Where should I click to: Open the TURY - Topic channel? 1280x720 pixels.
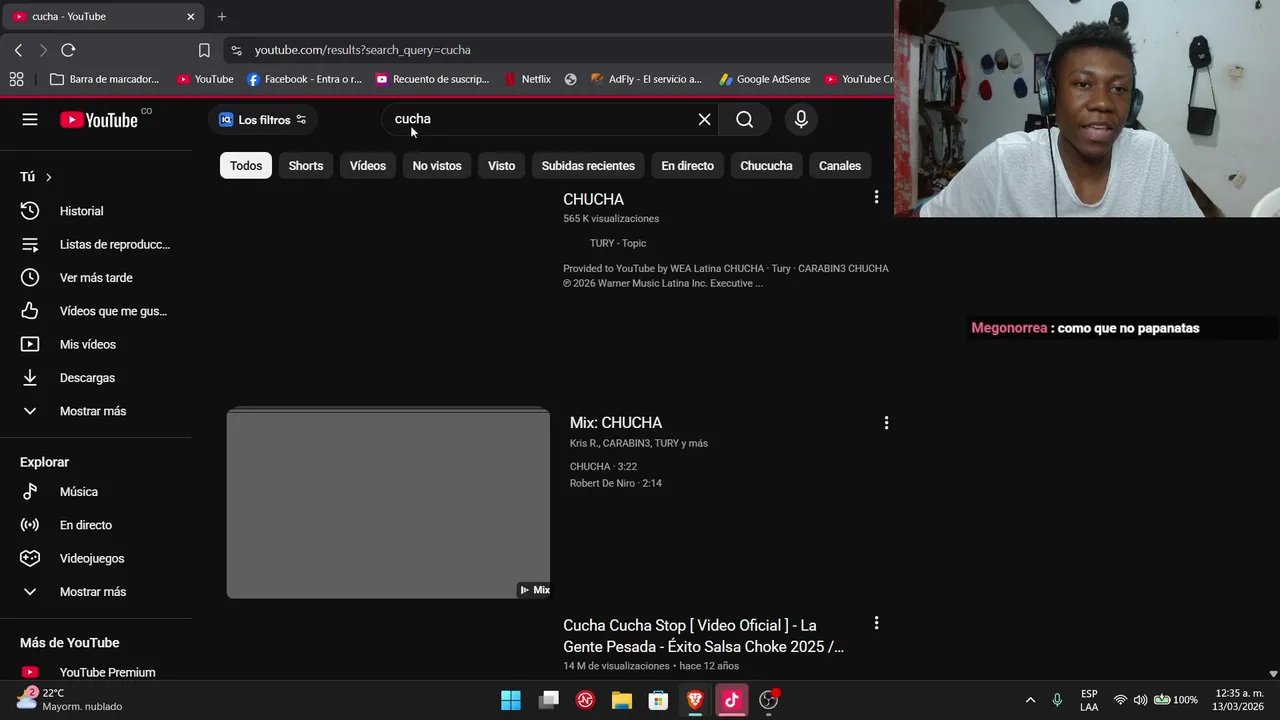[618, 243]
